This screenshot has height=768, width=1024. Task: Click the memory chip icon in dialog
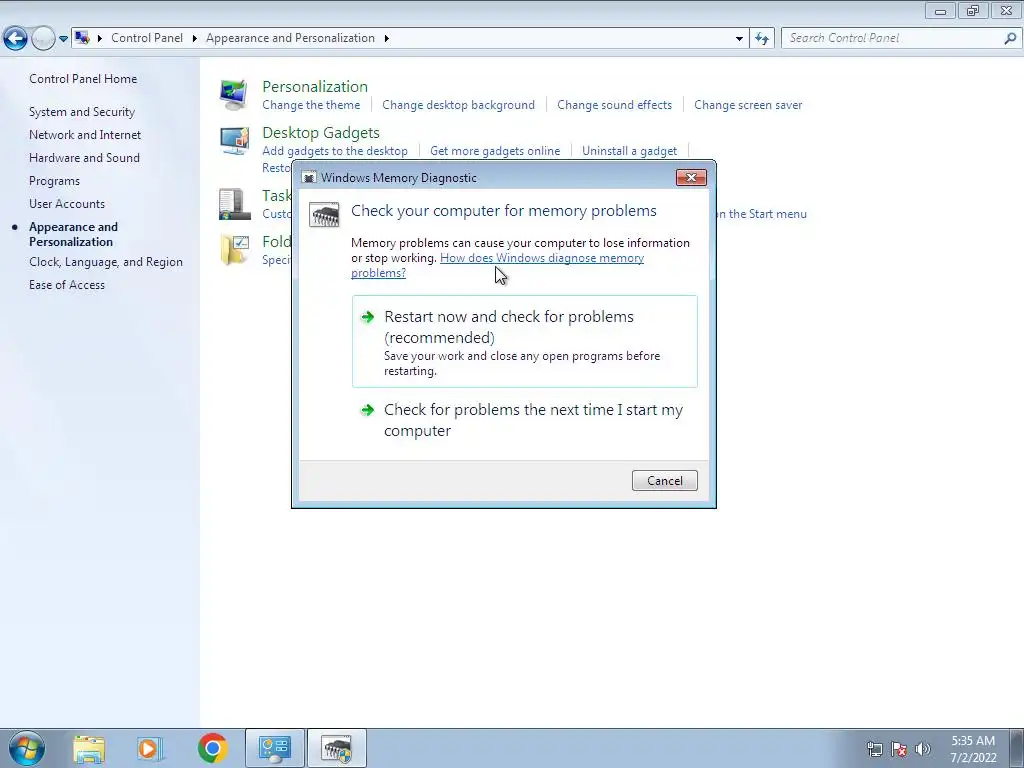point(325,215)
